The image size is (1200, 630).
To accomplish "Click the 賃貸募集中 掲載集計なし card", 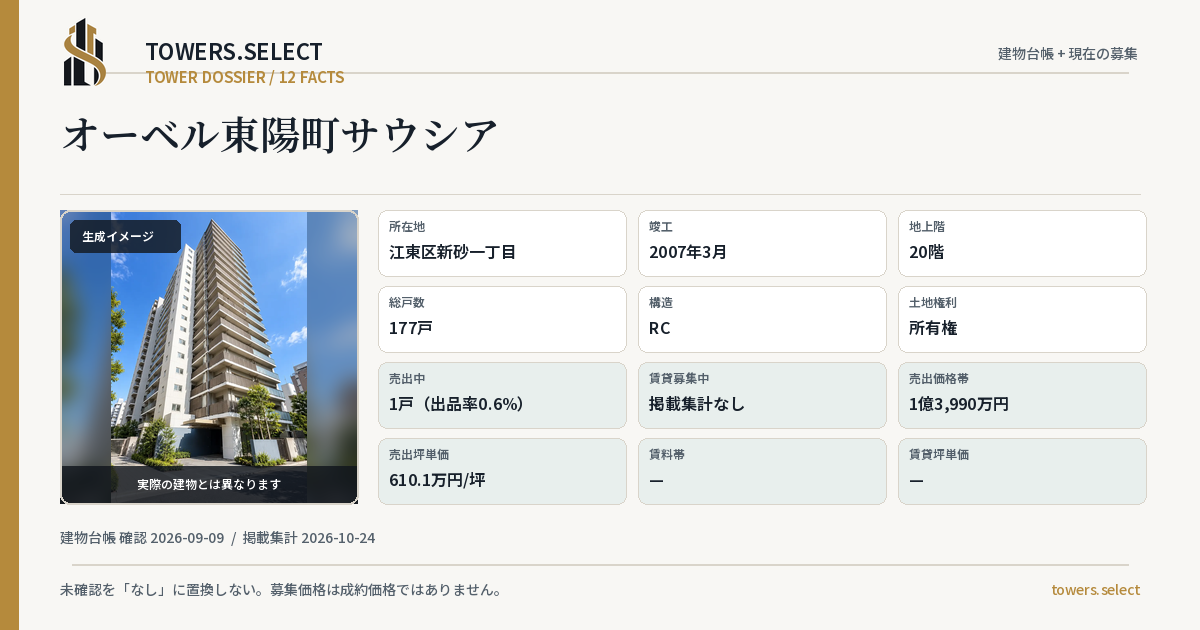I will coord(762,395).
